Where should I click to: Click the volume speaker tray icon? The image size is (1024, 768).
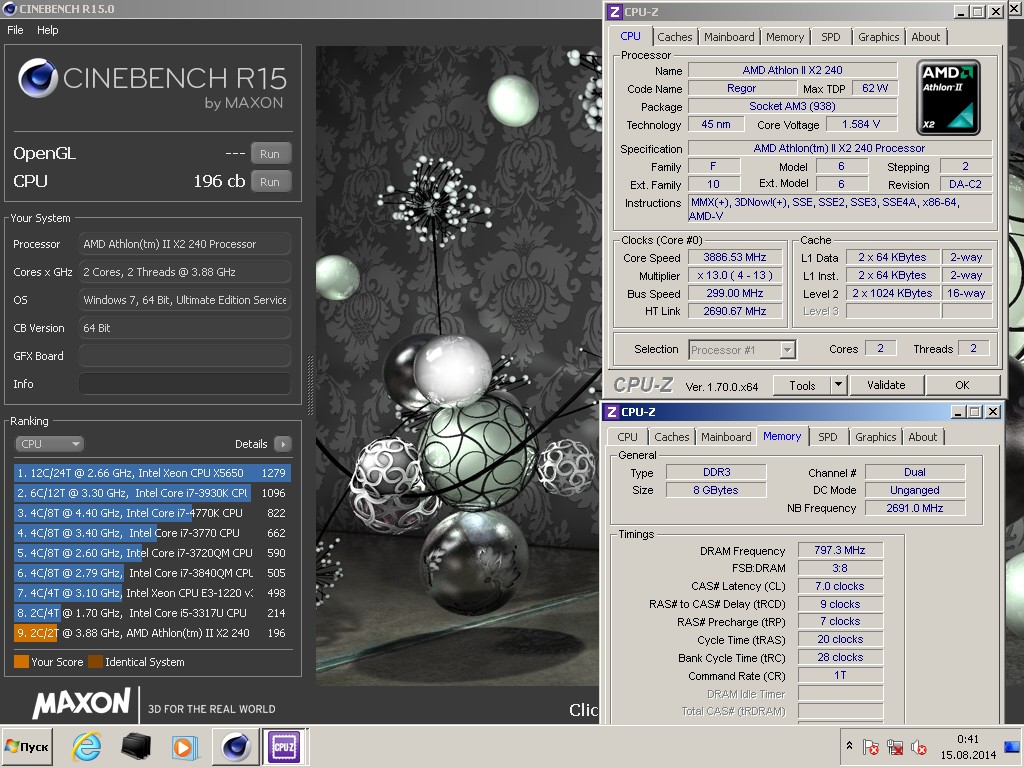(919, 746)
